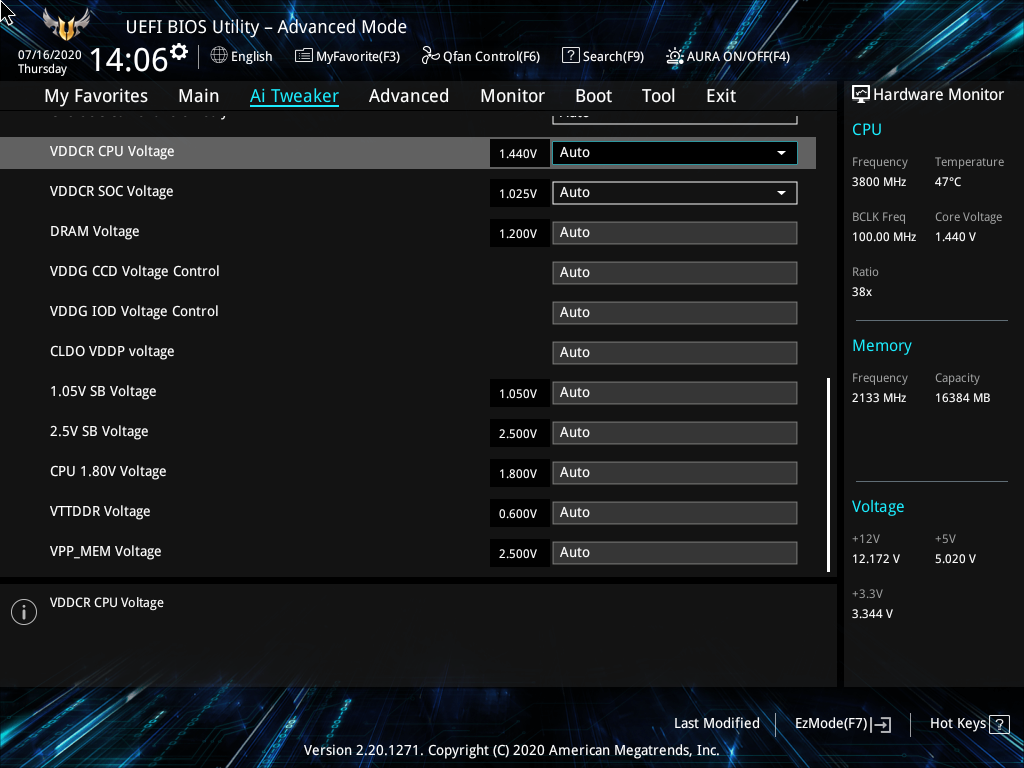Click the 2133 MHz memory frequency
This screenshot has height=768, width=1024.
pos(879,398)
